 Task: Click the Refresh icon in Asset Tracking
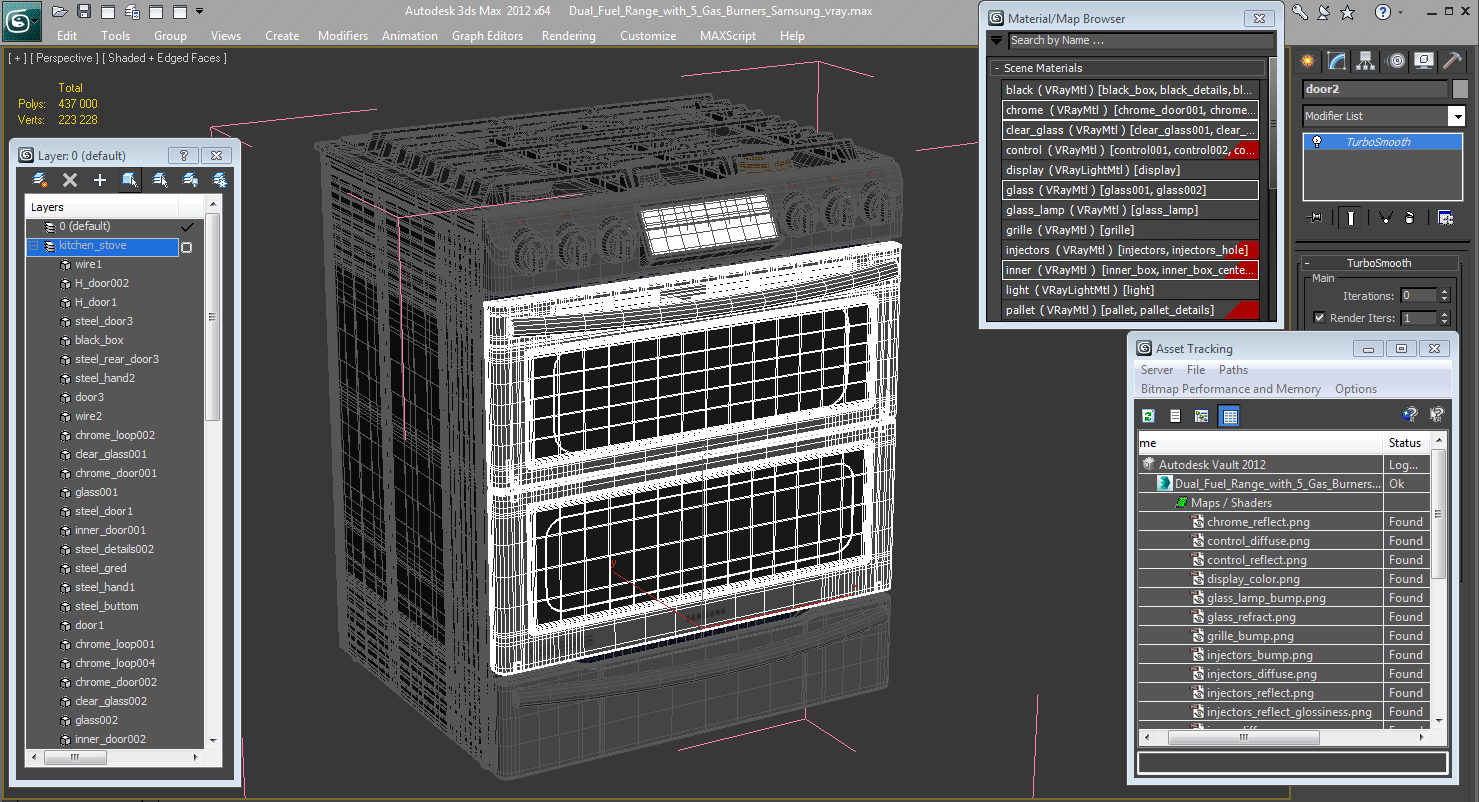[1148, 416]
